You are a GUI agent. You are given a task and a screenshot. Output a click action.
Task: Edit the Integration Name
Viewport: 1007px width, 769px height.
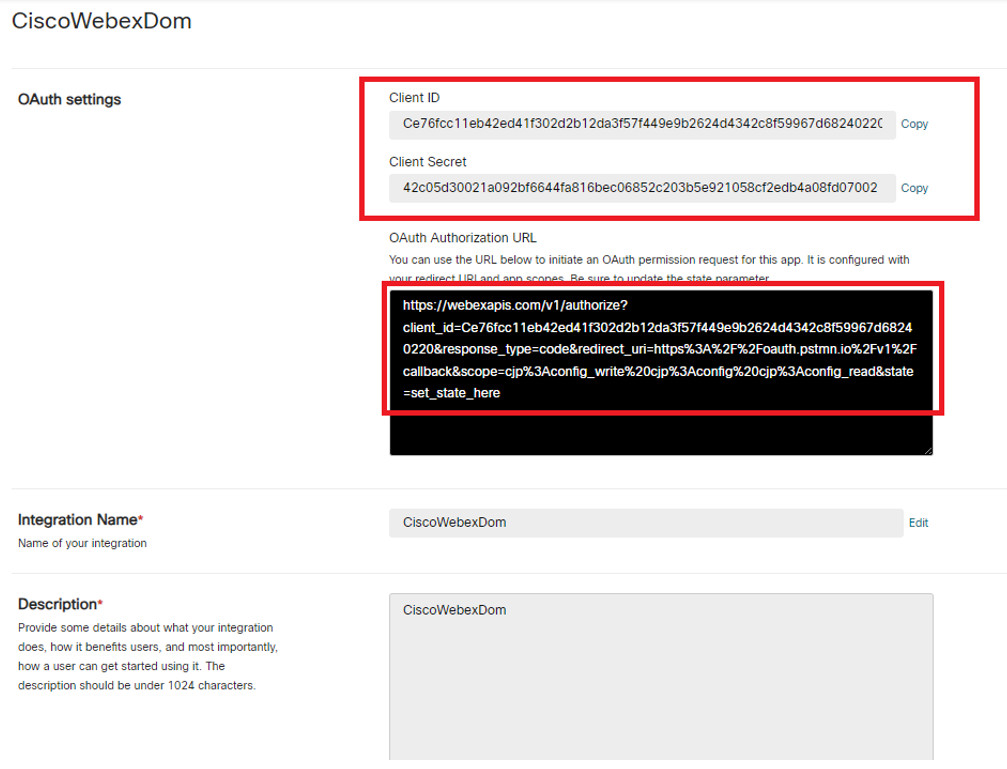point(918,523)
